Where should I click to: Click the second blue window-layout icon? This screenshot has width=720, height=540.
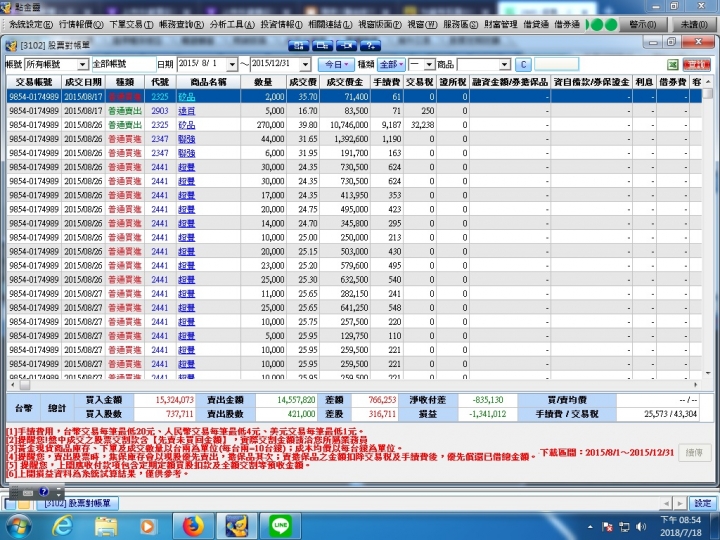tap(323, 45)
